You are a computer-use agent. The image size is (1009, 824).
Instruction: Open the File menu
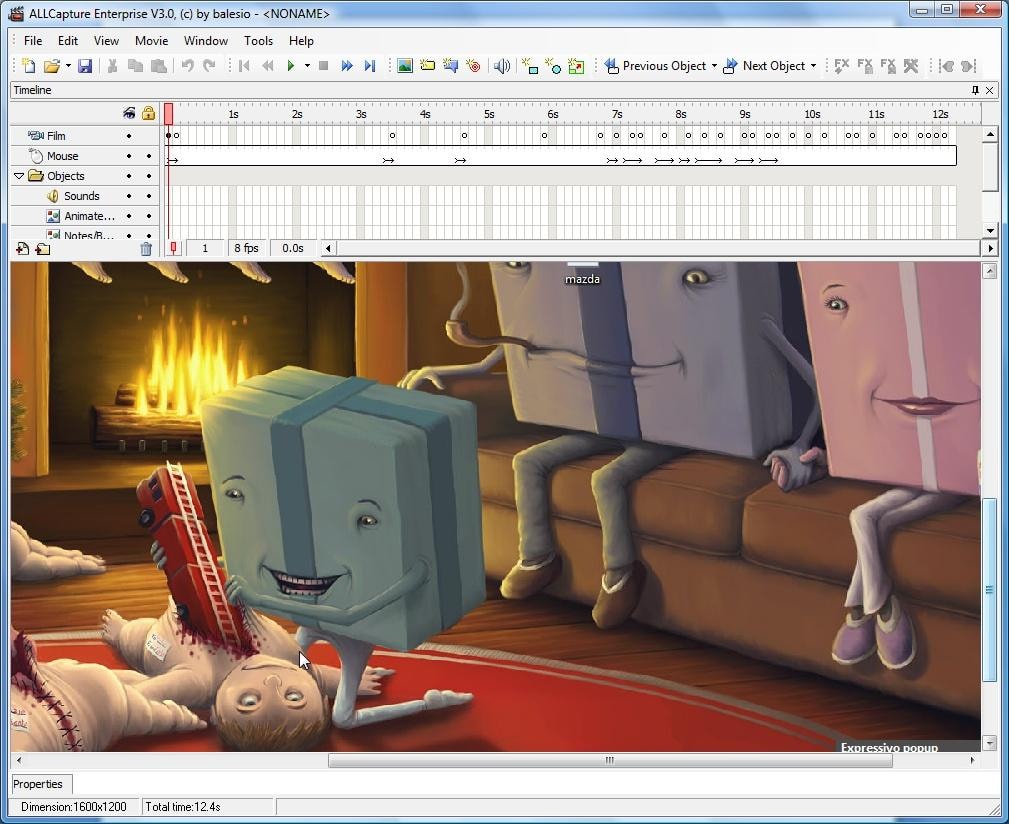(33, 41)
